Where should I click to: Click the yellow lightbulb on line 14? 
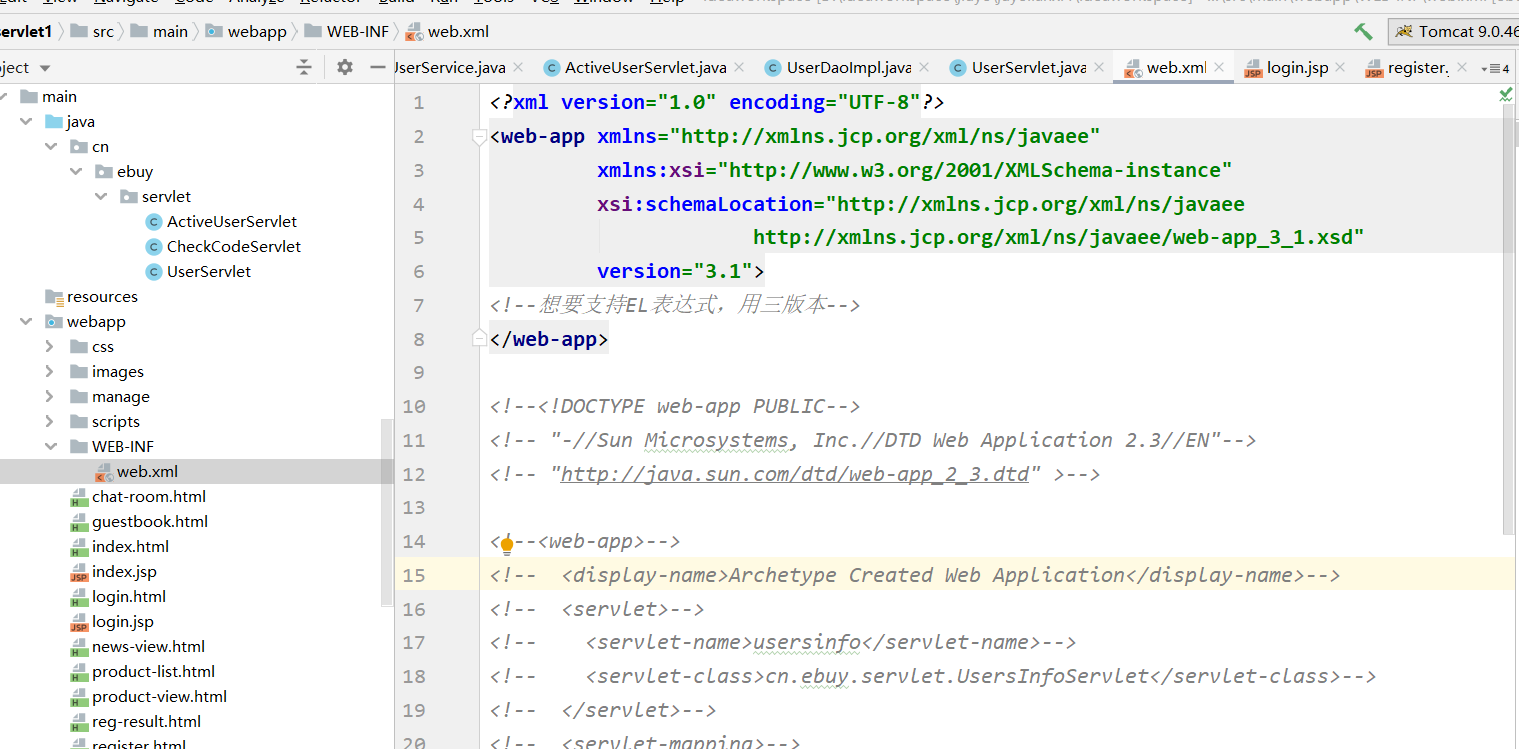(x=507, y=545)
